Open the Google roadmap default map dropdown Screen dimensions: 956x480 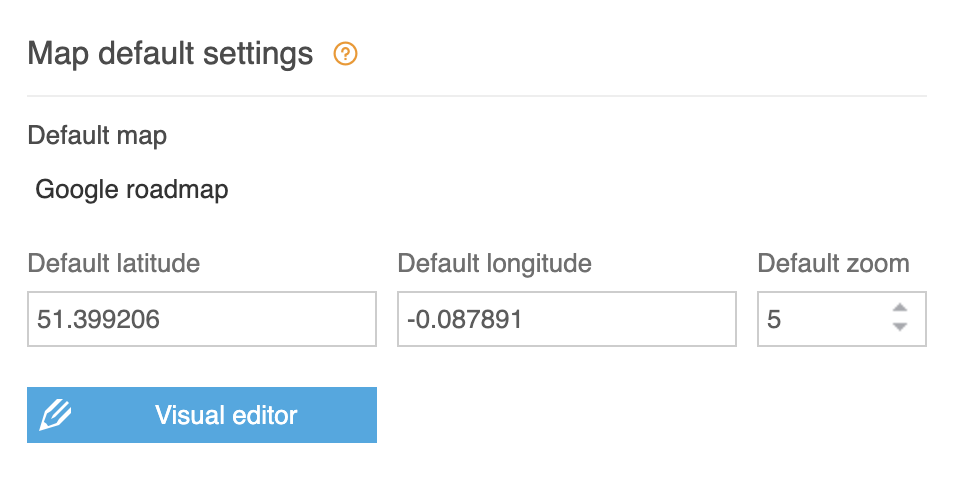pyautogui.click(x=132, y=190)
